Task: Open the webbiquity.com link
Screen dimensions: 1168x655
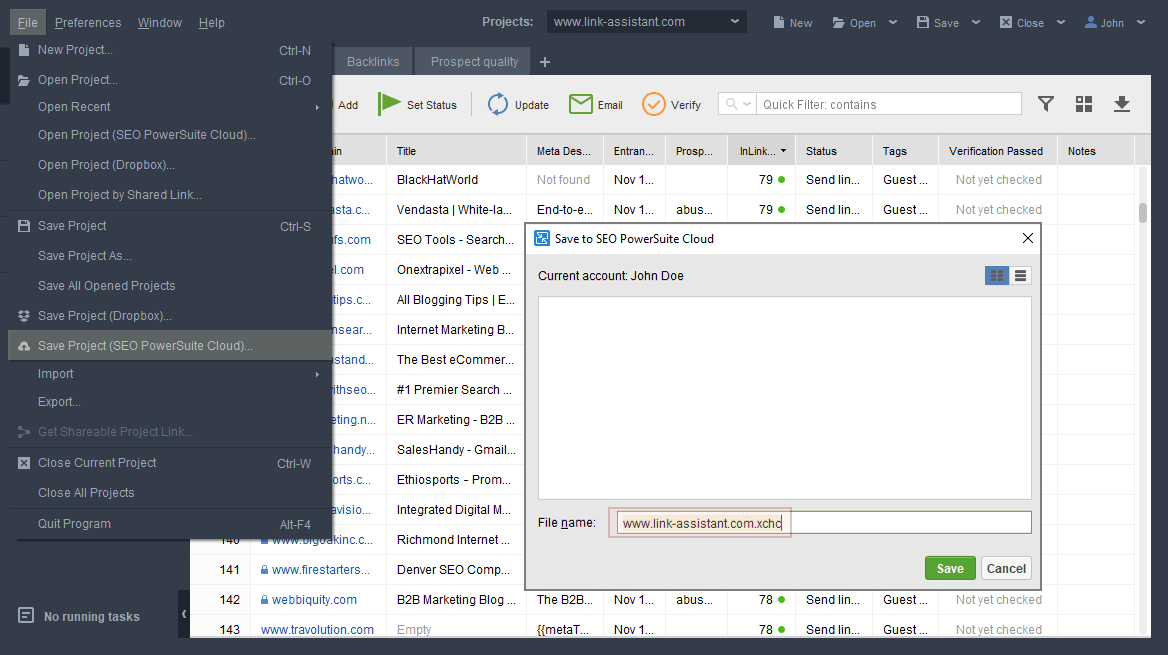Action: pos(314,600)
